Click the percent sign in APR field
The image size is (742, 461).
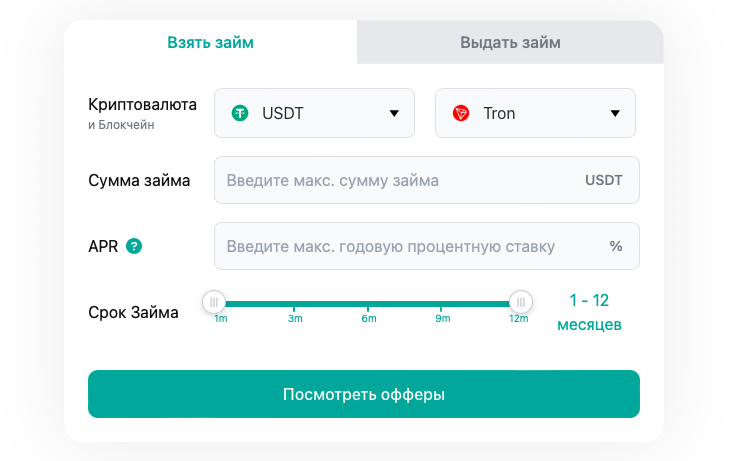[616, 246]
